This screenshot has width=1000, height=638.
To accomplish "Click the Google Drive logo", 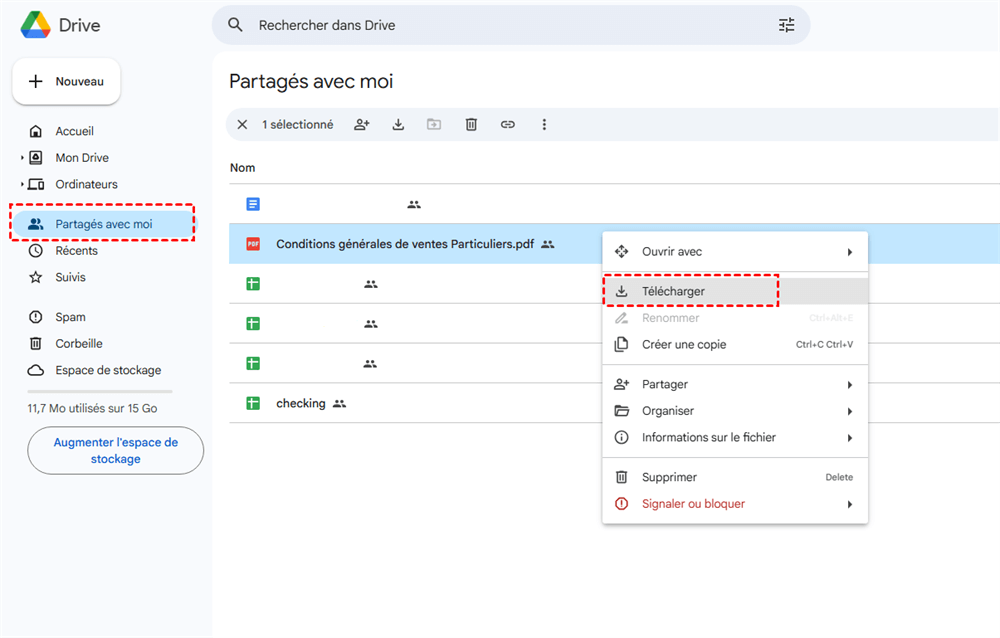I will tap(37, 25).
